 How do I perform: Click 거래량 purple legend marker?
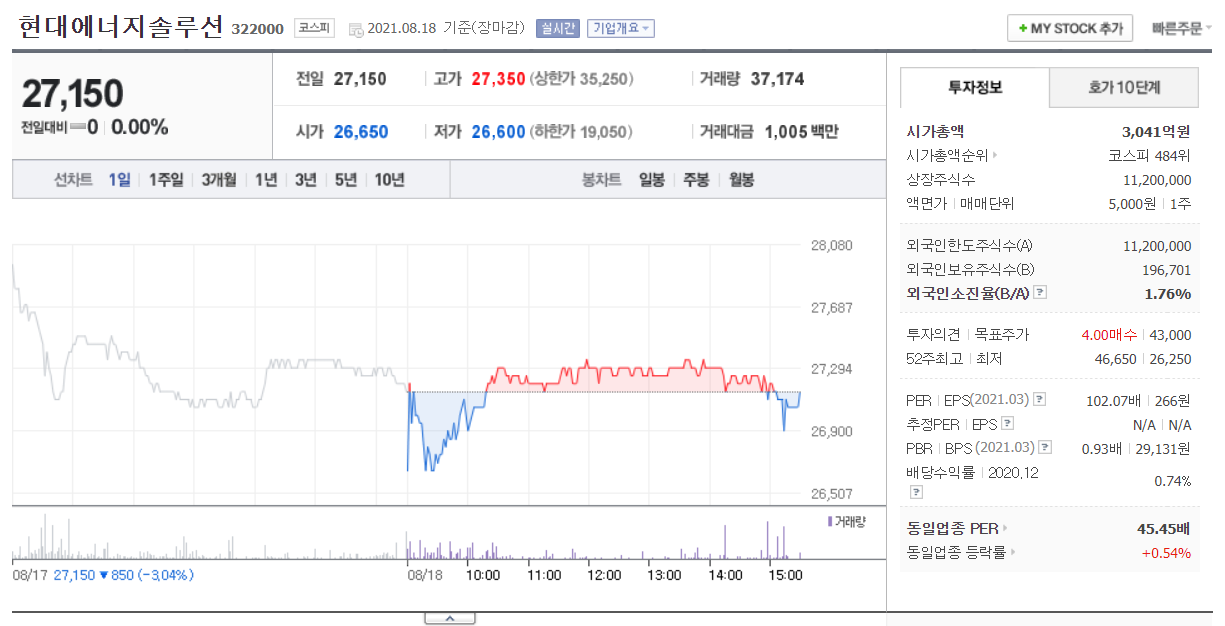tap(830, 521)
